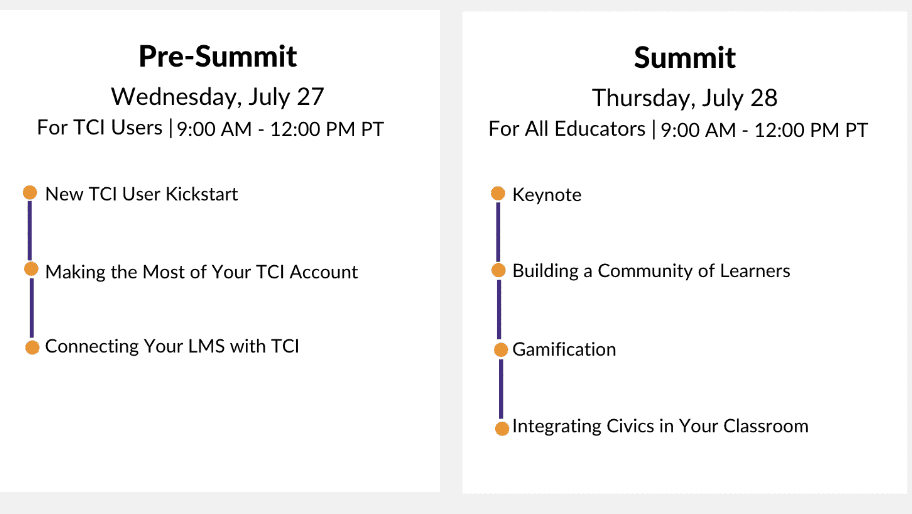Click the Wednesday, July 27 date
The width and height of the screenshot is (912, 514).
[x=218, y=97]
